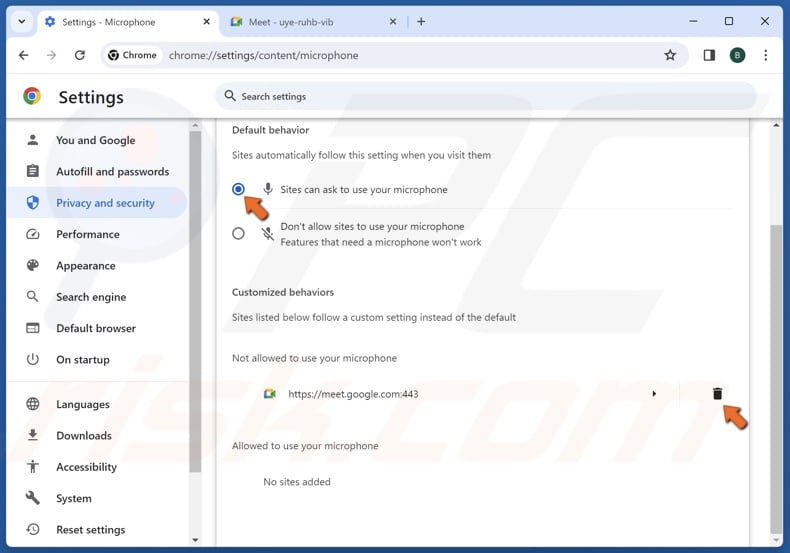Image resolution: width=790 pixels, height=553 pixels.
Task: Open Privacy and security section
Action: click(97, 202)
